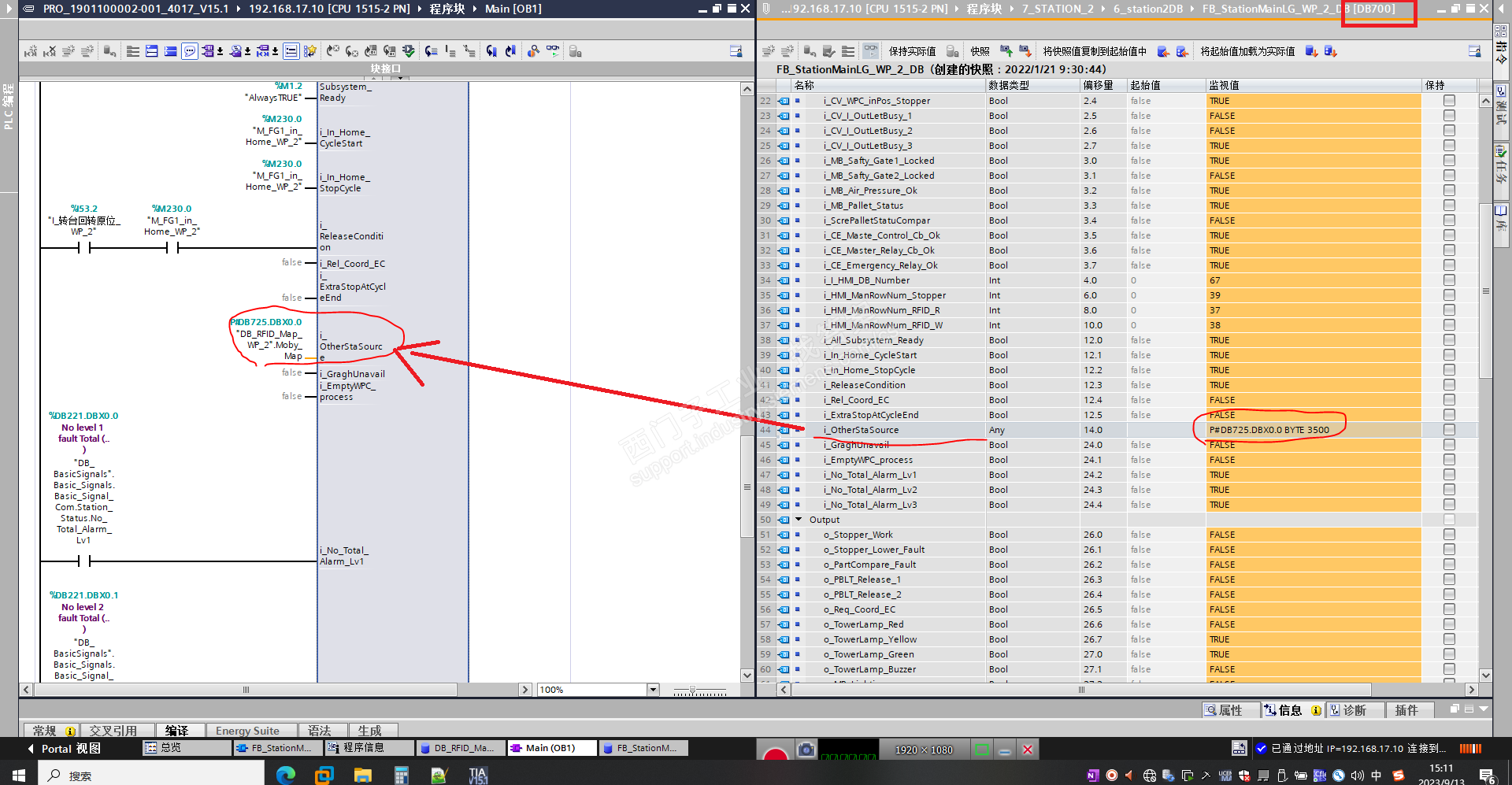This screenshot has width=1512, height=785.
Task: Click snapshot camera icon with green arrow
Action: pos(1006,51)
